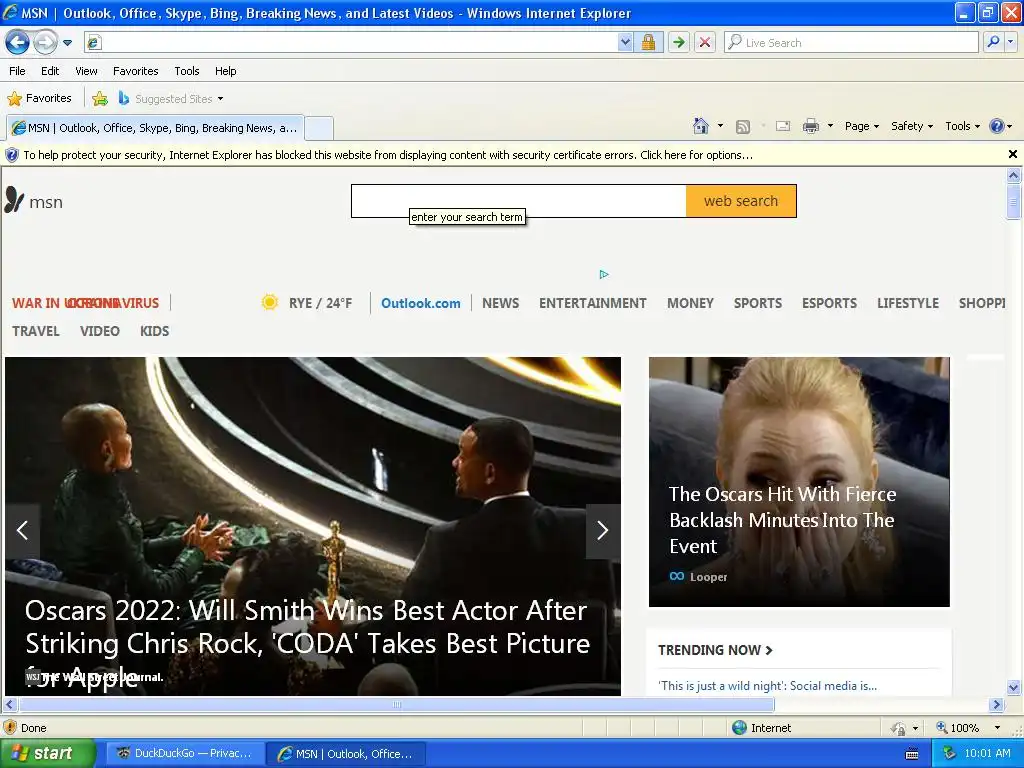Expand the address bar URL history dropdown
The width and height of the screenshot is (1024, 768).
coord(625,42)
